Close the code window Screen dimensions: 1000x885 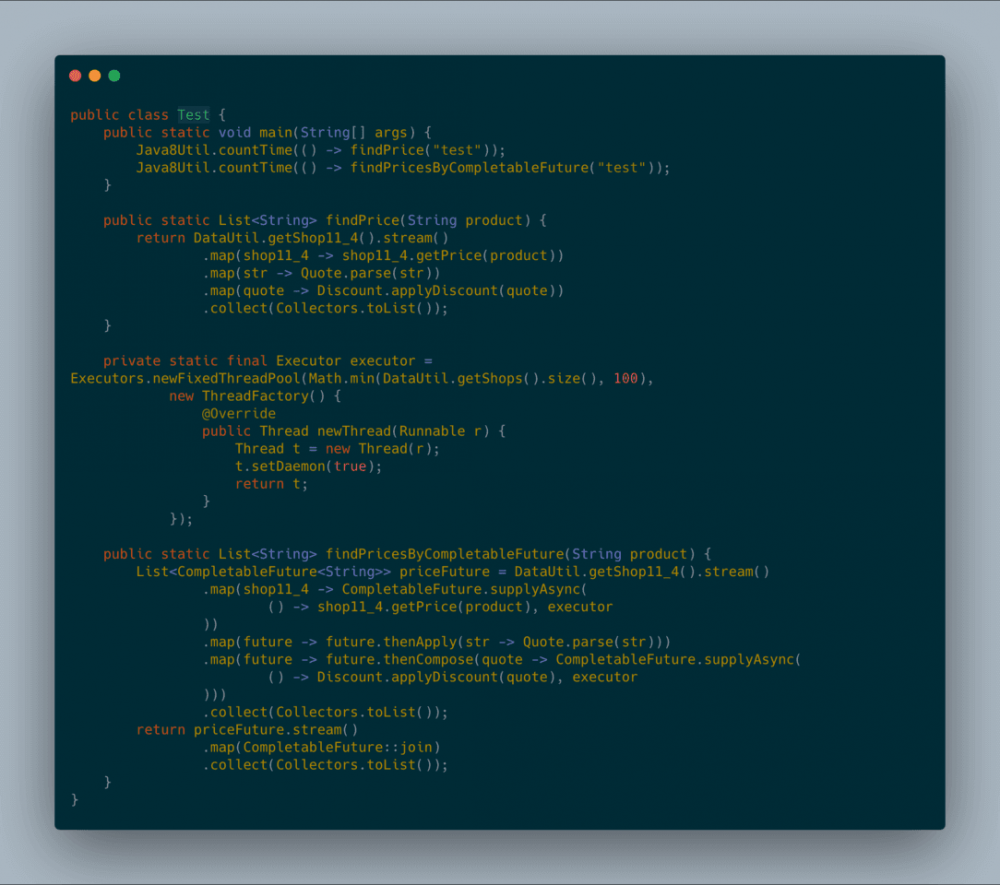pos(75,75)
